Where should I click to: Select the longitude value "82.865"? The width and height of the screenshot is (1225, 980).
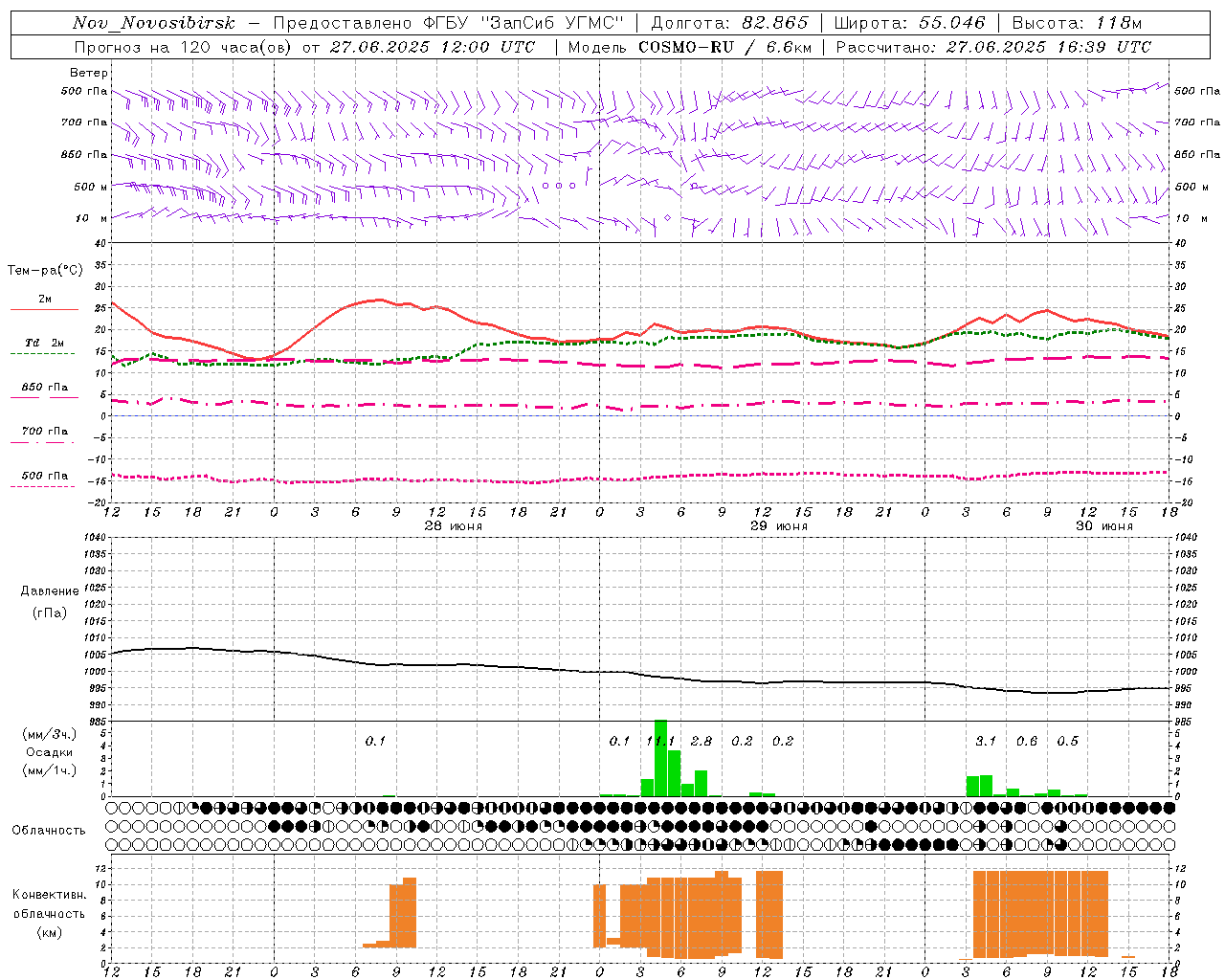(x=775, y=23)
